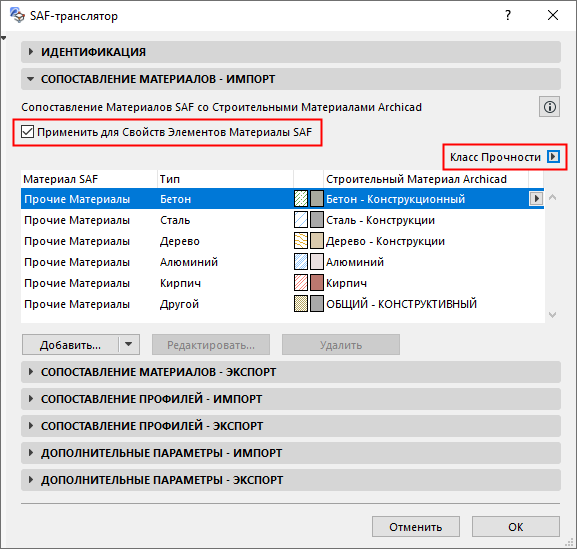The image size is (577, 549).
Task: Click Строительный Материал Archicad column header
Action: point(426,179)
